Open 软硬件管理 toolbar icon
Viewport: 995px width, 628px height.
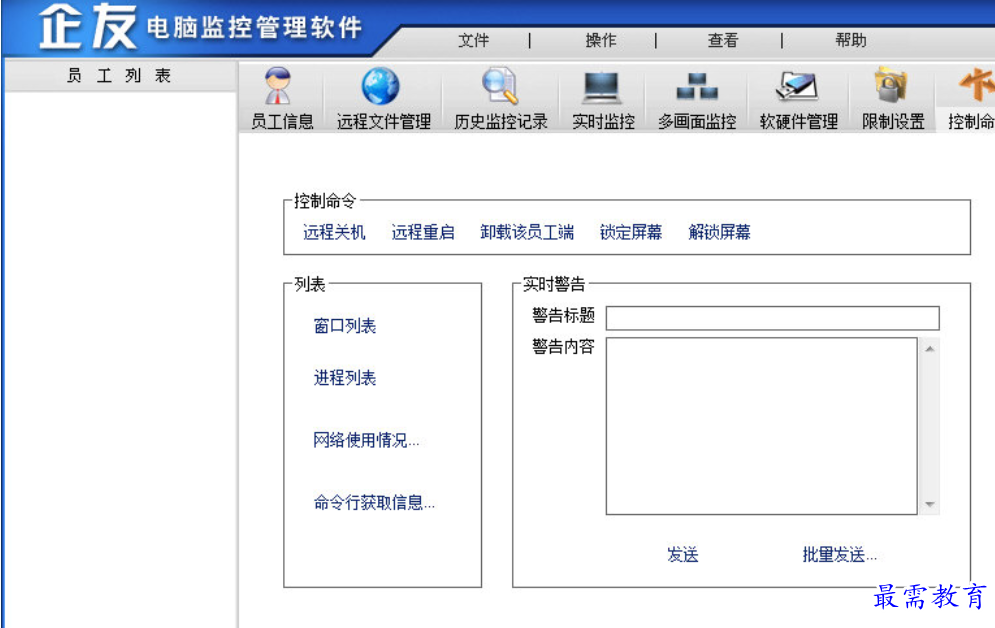pos(798,88)
